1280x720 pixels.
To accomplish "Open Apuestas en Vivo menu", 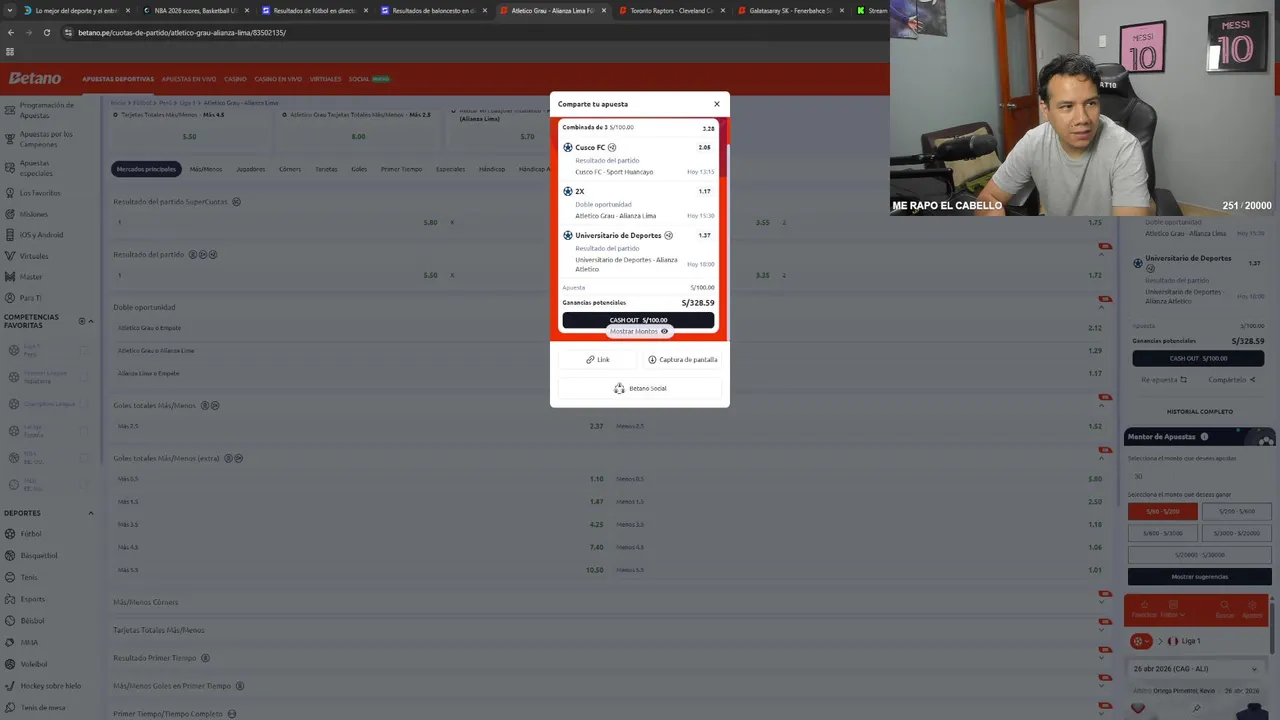I will pos(189,79).
